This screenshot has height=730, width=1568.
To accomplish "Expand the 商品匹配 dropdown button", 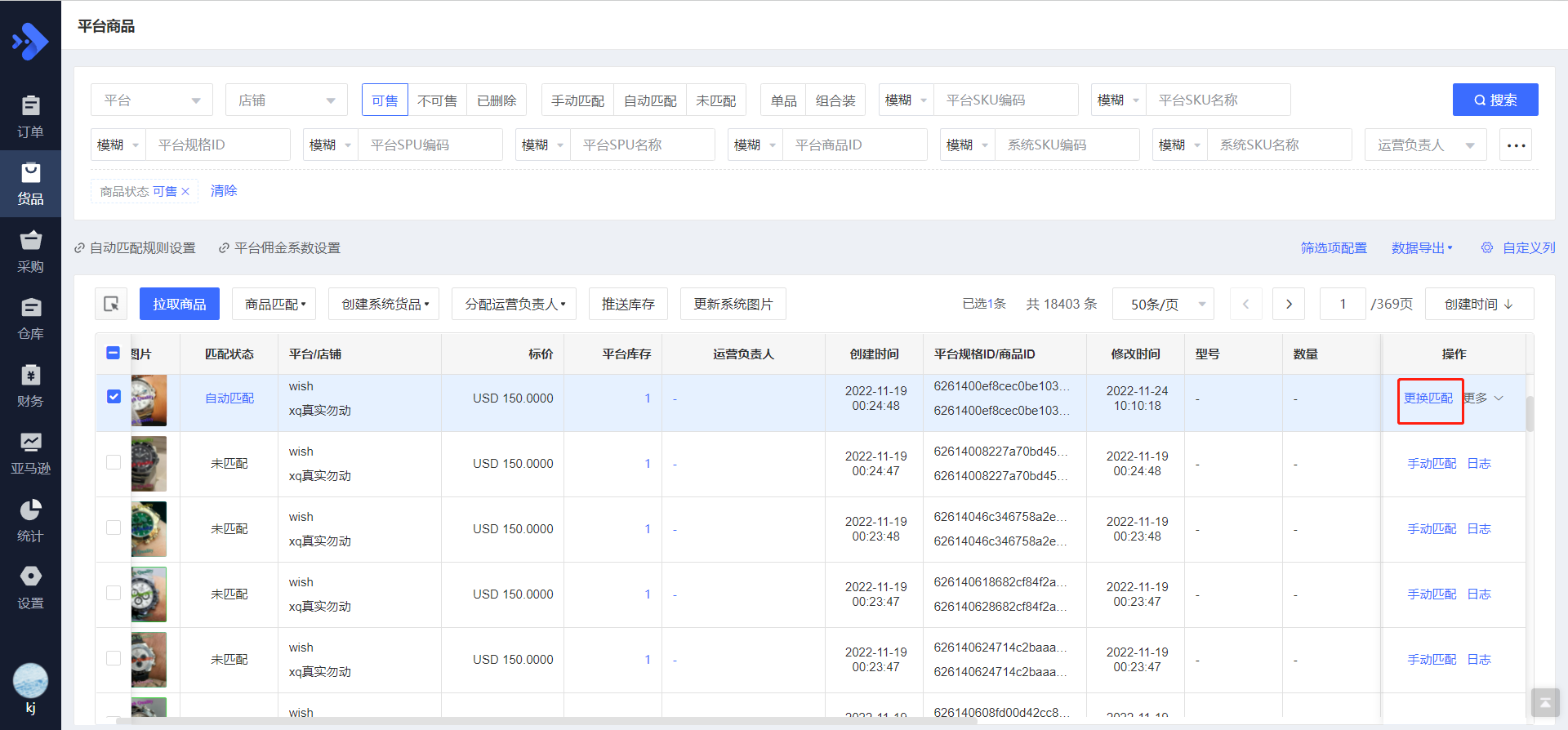I will [274, 304].
